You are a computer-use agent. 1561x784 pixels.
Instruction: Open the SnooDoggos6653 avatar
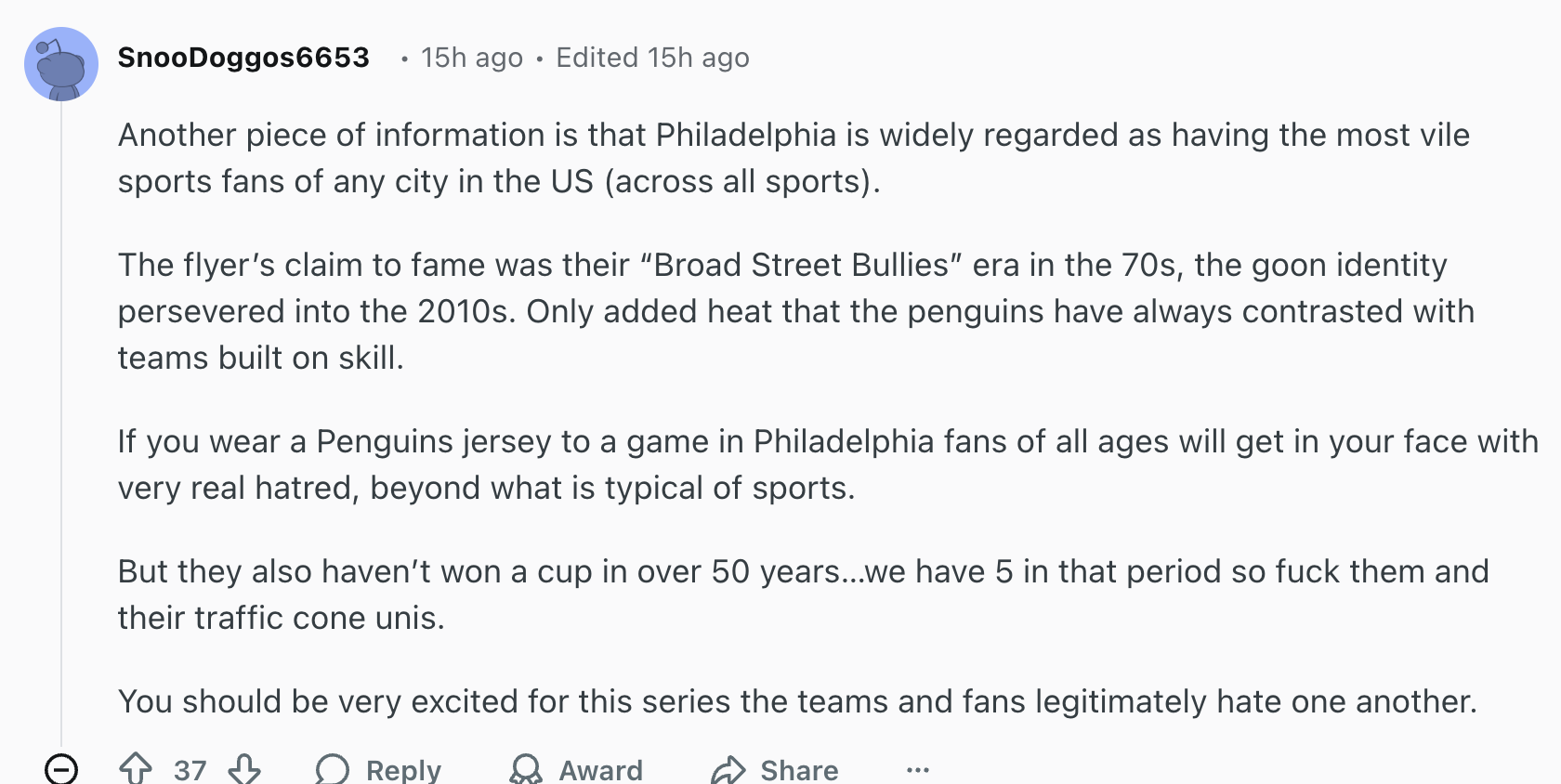pyautogui.click(x=61, y=63)
